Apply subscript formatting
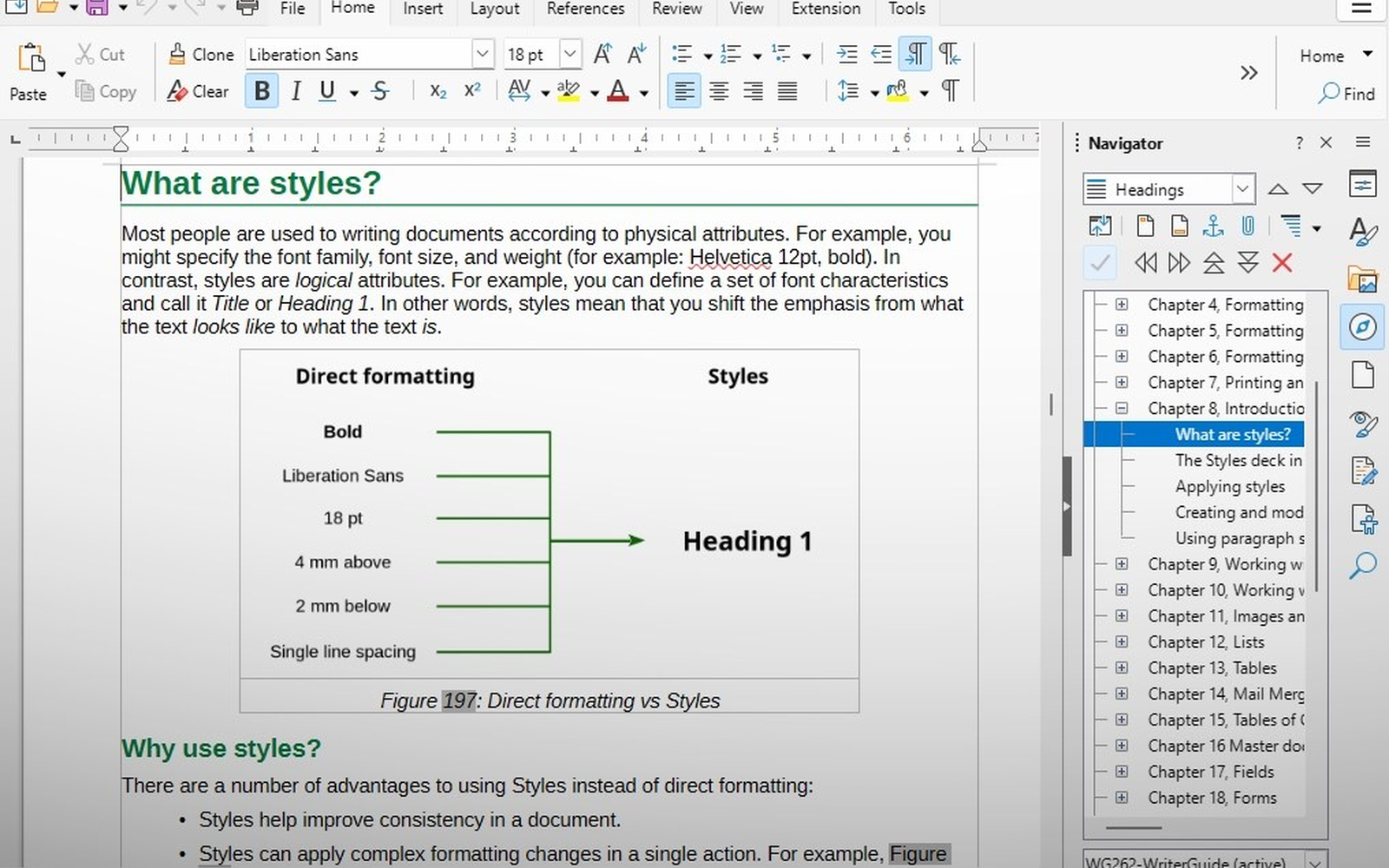Image resolution: width=1389 pixels, height=868 pixels. [438, 91]
